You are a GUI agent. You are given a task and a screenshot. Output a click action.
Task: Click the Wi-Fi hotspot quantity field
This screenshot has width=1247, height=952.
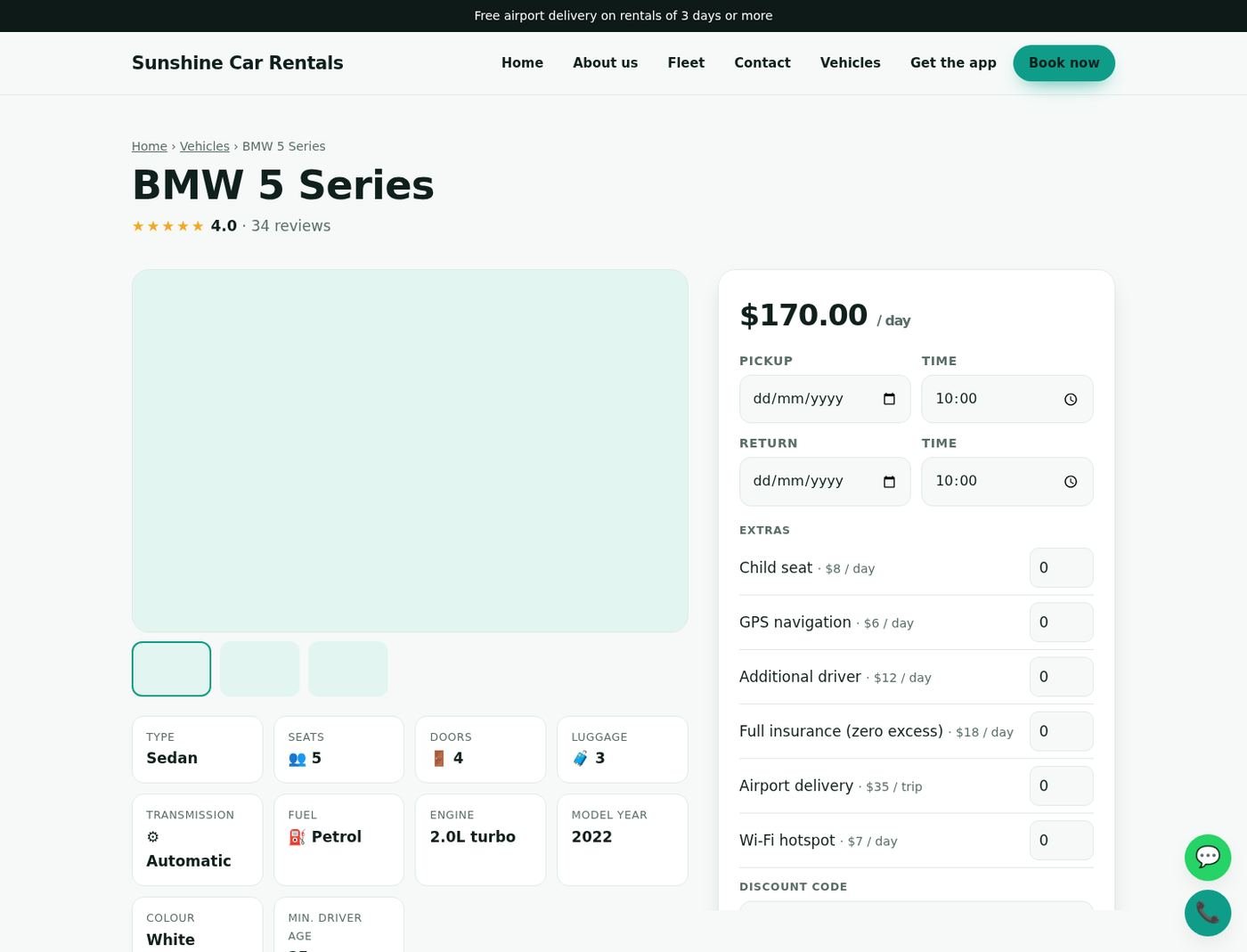tap(1062, 841)
